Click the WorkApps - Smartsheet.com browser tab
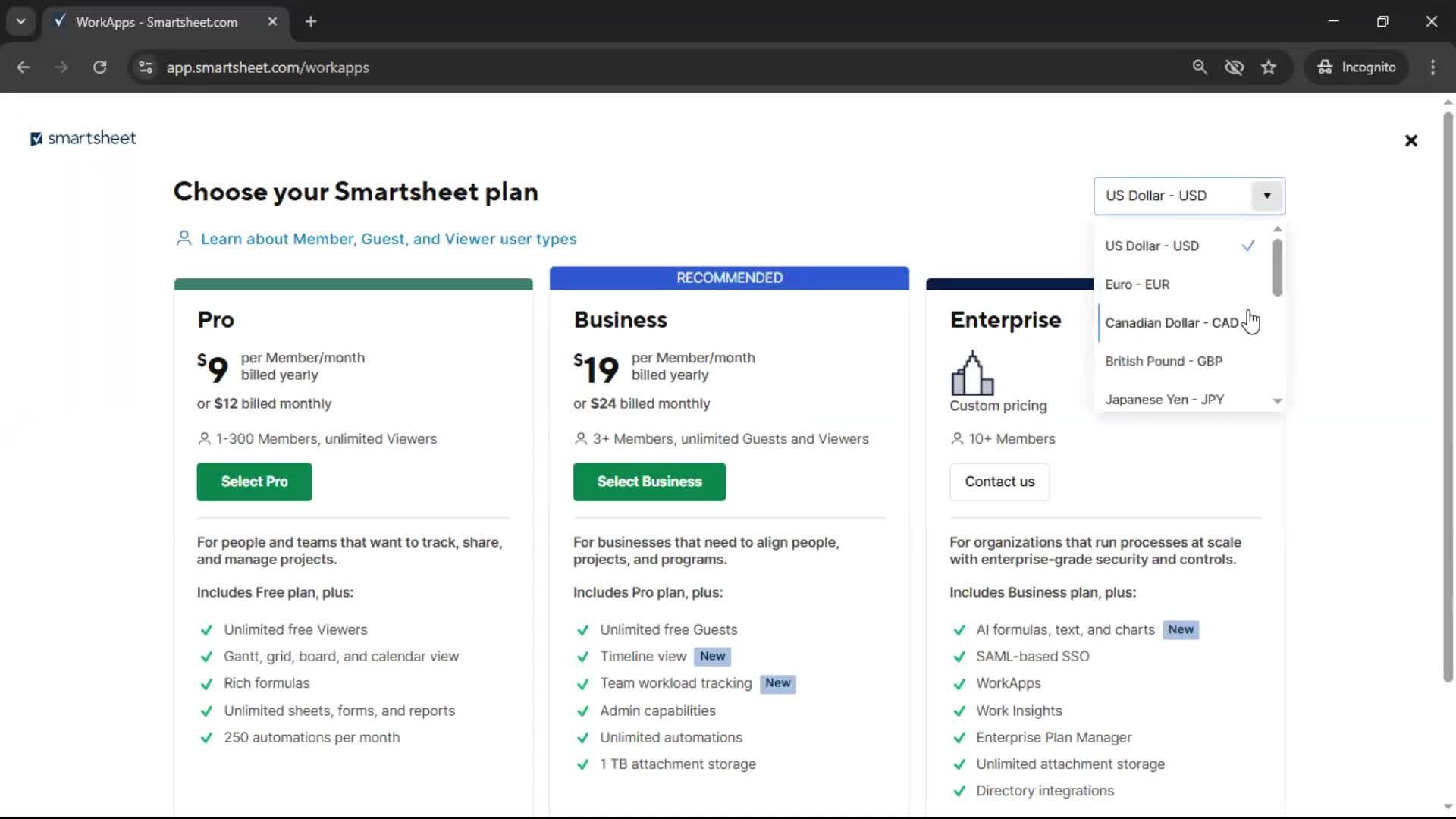The image size is (1456, 819). point(155,22)
